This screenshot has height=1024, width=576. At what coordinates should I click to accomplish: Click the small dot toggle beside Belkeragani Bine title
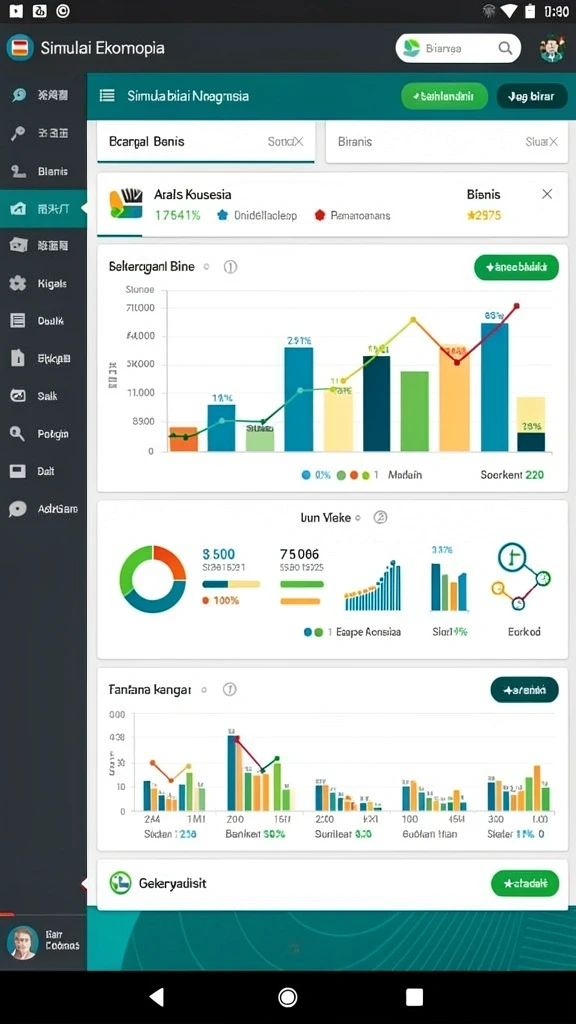pos(206,266)
